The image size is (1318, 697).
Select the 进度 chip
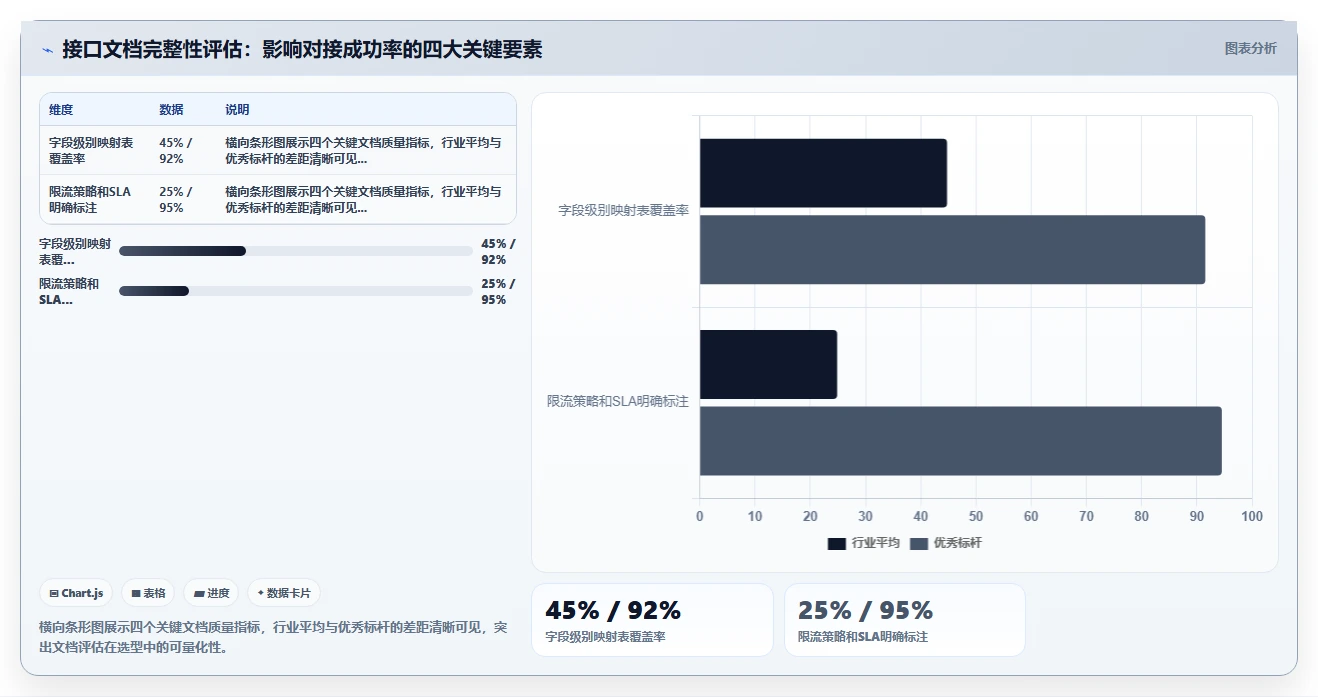211,593
